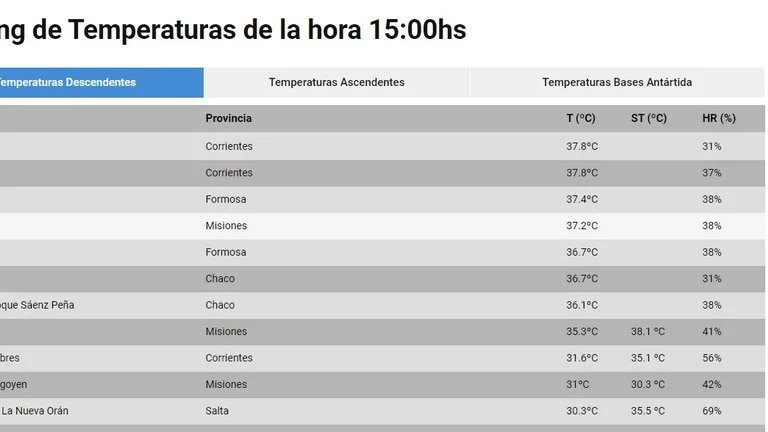
Task: Switch to Temperaturas Descendentes tab
Action: tap(101, 82)
